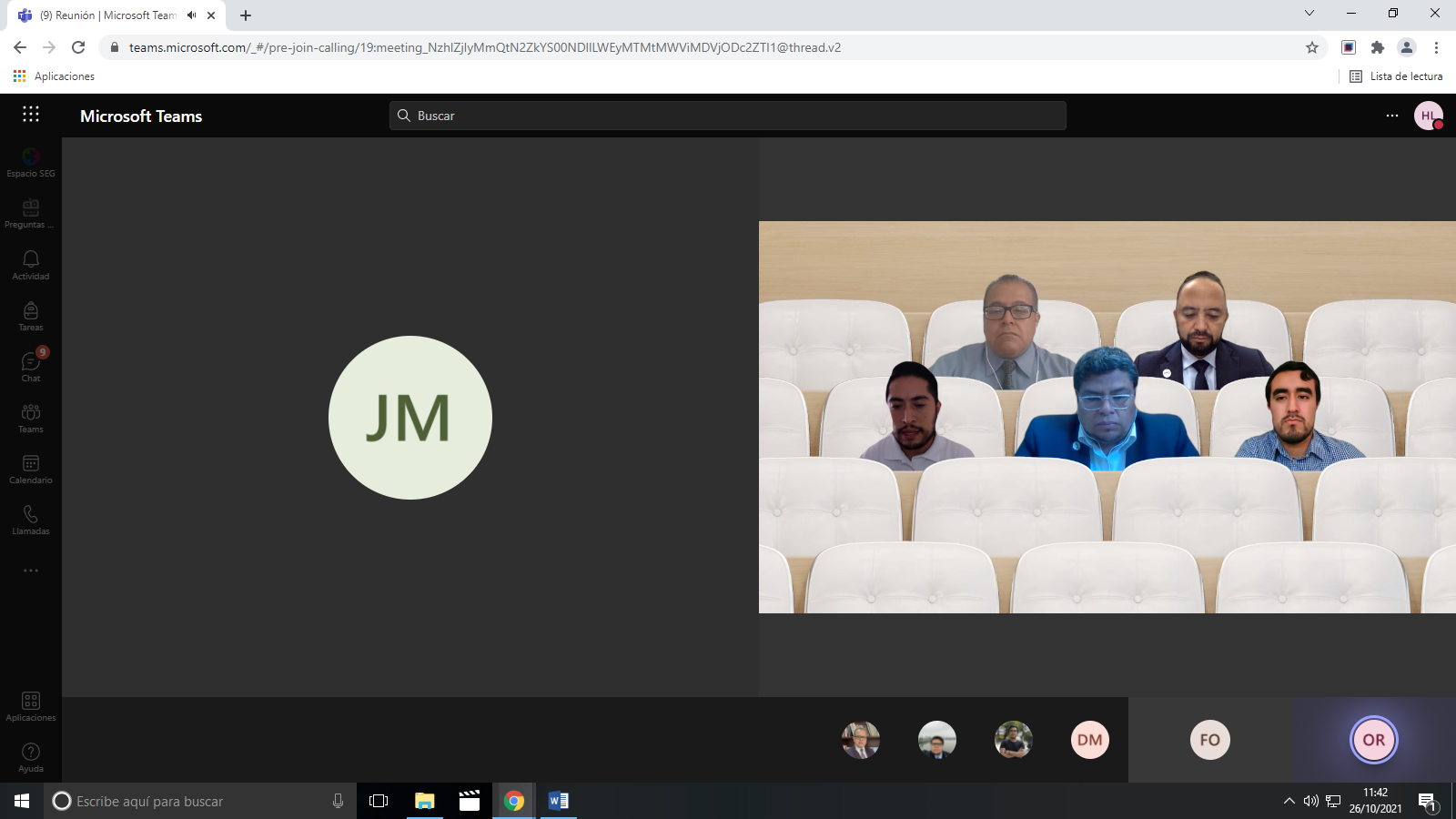Show hidden system tray icons
The height and width of the screenshot is (819, 1456).
pos(1289,801)
